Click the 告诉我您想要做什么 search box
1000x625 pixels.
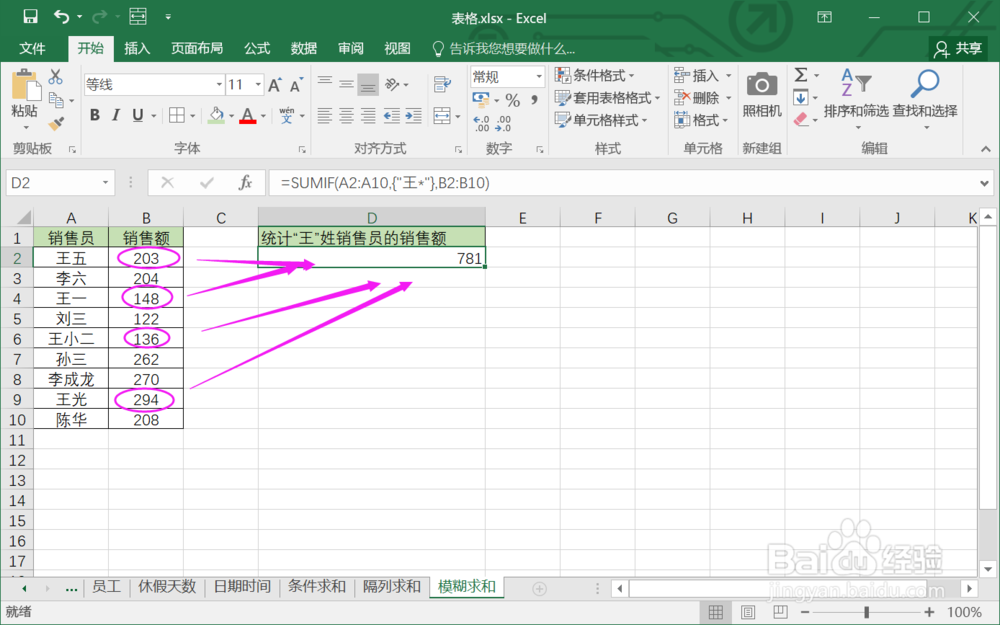pos(504,48)
